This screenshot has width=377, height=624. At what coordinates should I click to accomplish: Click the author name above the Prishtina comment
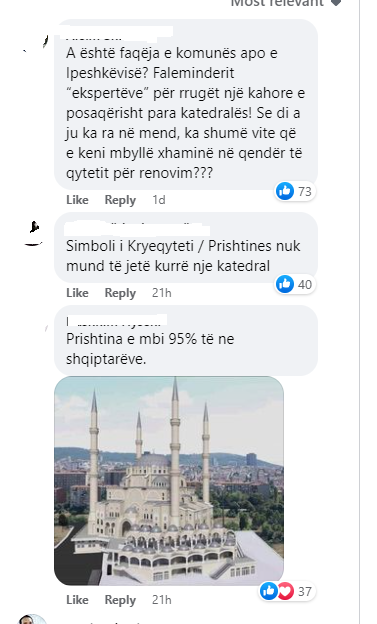(116, 320)
